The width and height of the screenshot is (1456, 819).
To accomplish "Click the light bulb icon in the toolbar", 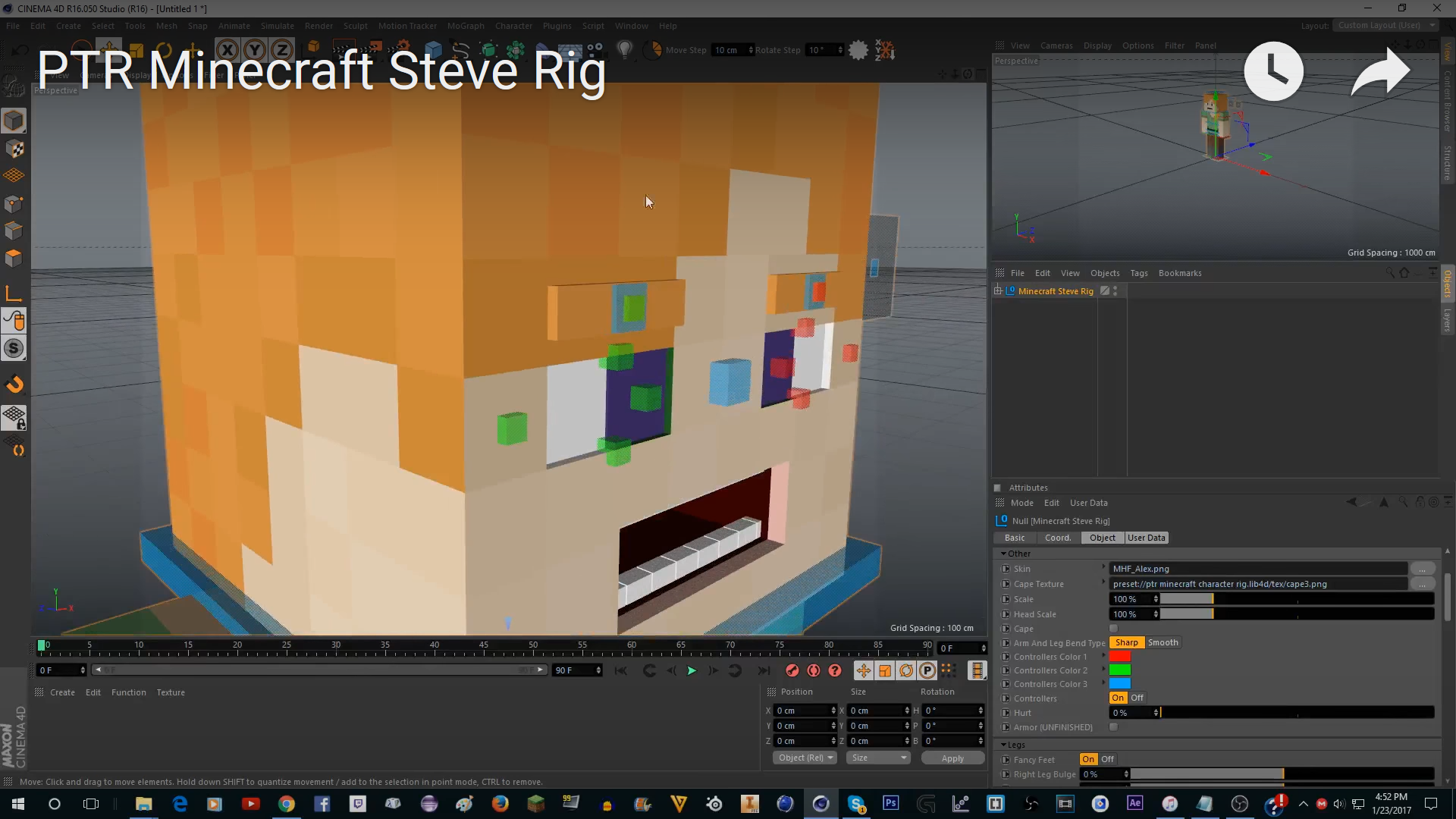I will click(624, 50).
